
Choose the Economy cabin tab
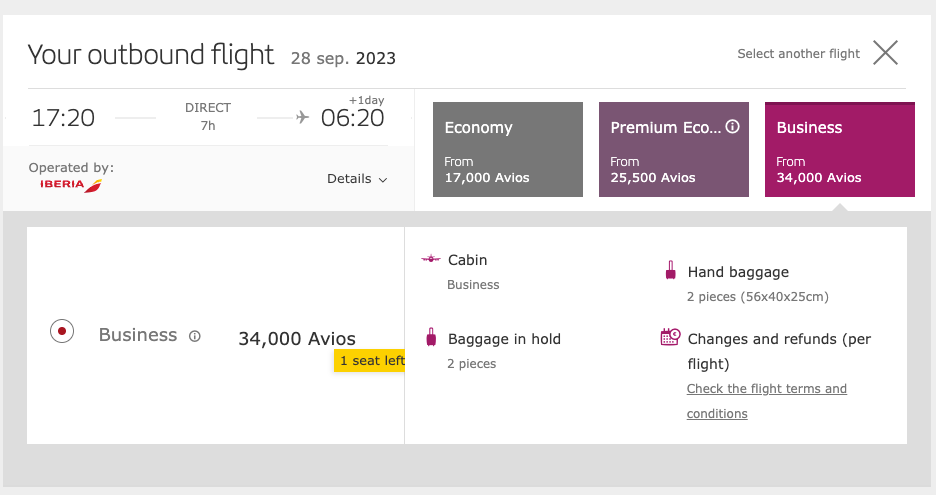[x=508, y=149]
